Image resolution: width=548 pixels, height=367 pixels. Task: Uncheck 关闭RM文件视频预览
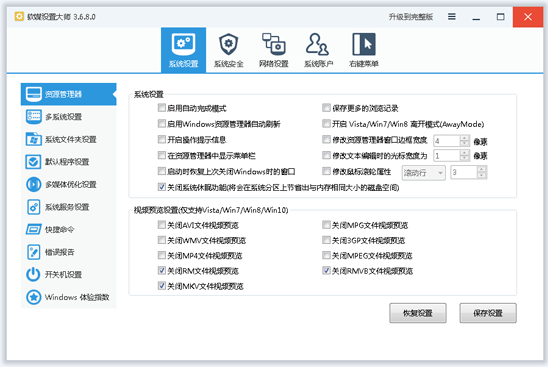pos(161,270)
